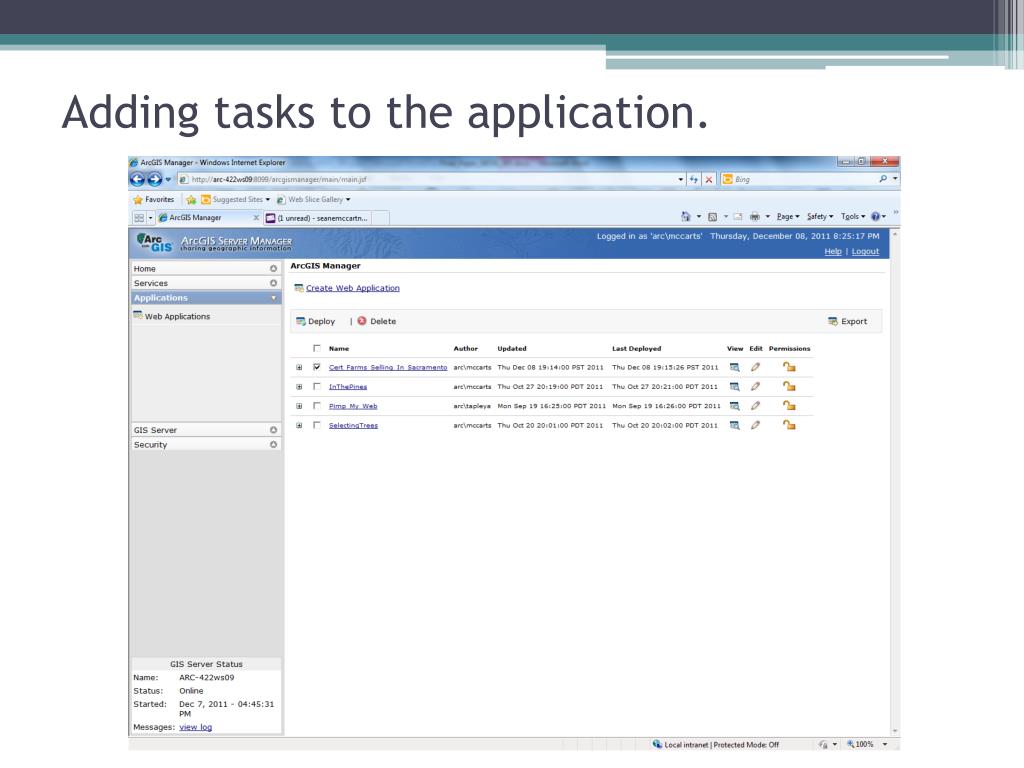The image size is (1024, 768).
Task: Expand the Home panel in sidebar
Action: [274, 268]
